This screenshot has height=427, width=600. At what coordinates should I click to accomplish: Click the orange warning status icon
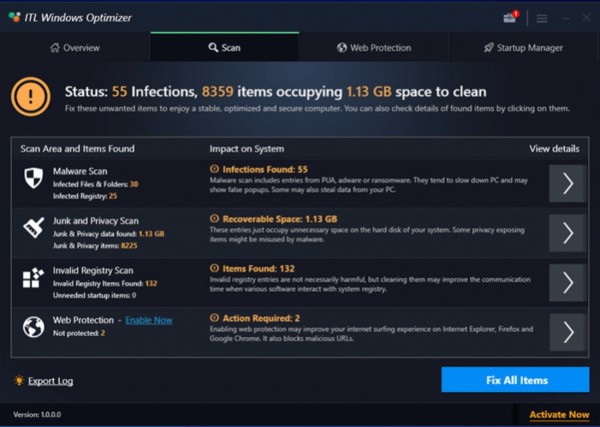(x=31, y=97)
